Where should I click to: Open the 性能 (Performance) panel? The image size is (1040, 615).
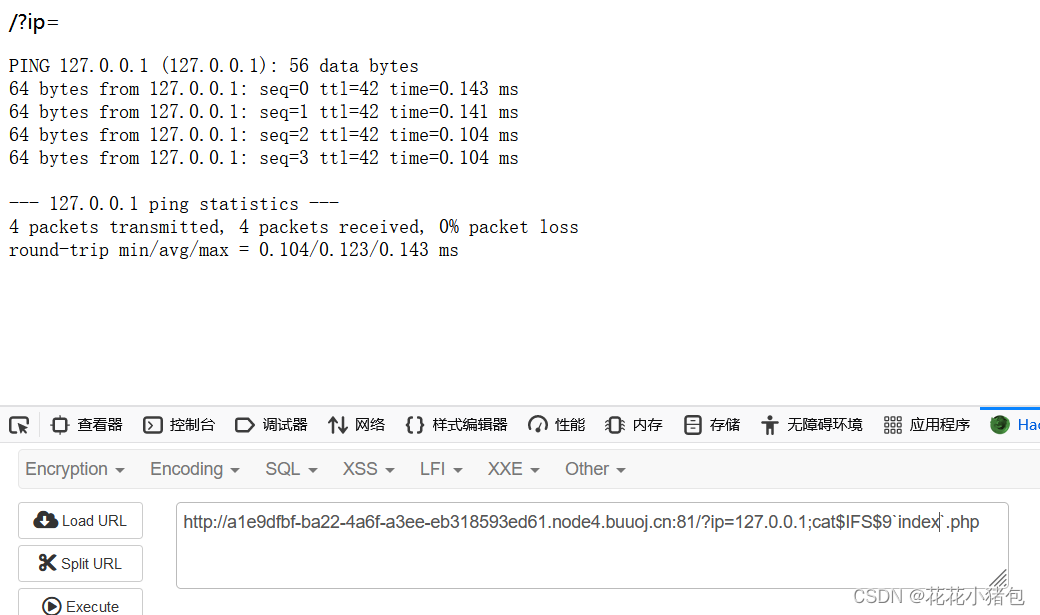[555, 425]
